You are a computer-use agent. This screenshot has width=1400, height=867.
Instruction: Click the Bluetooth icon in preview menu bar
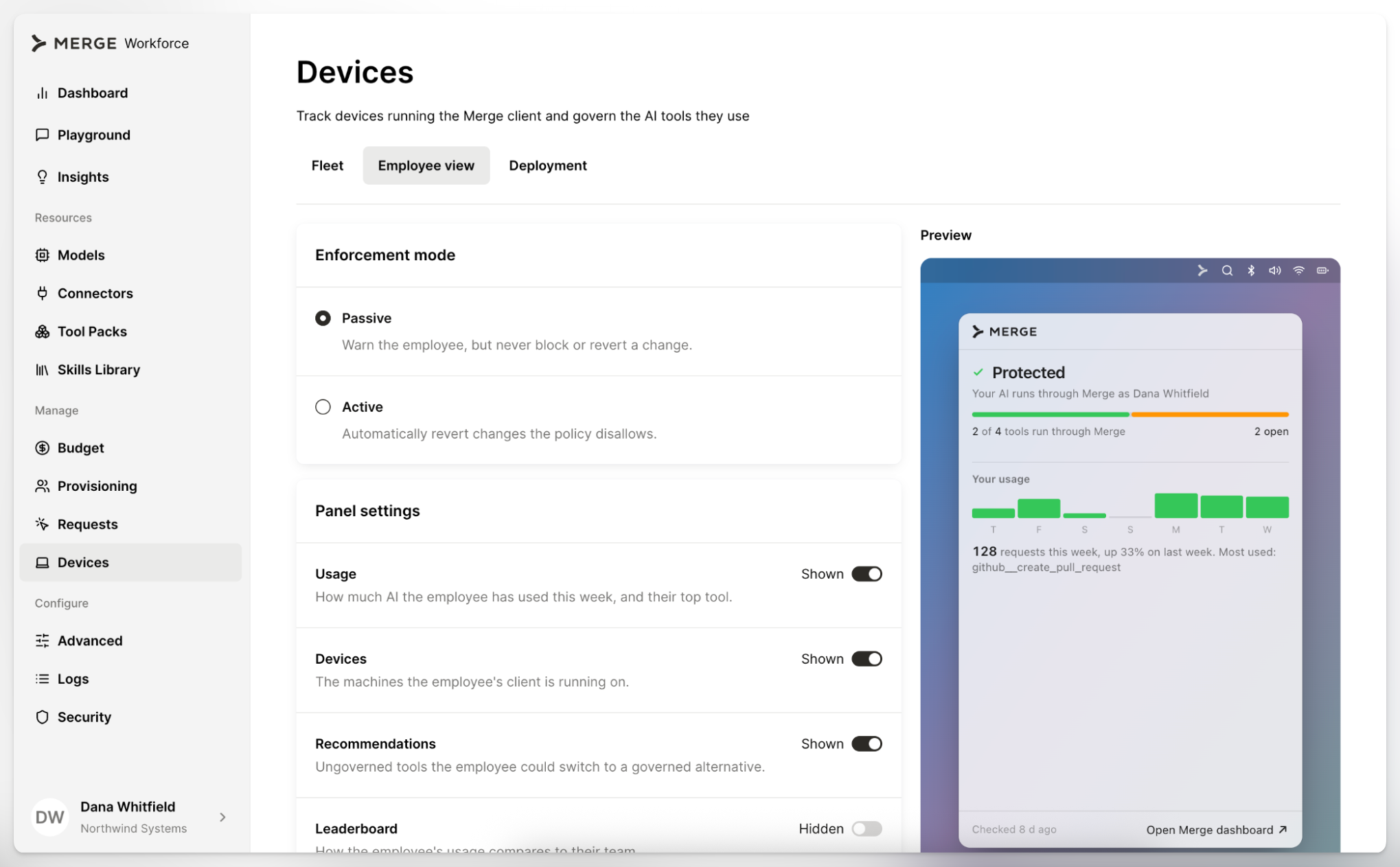pyautogui.click(x=1251, y=270)
